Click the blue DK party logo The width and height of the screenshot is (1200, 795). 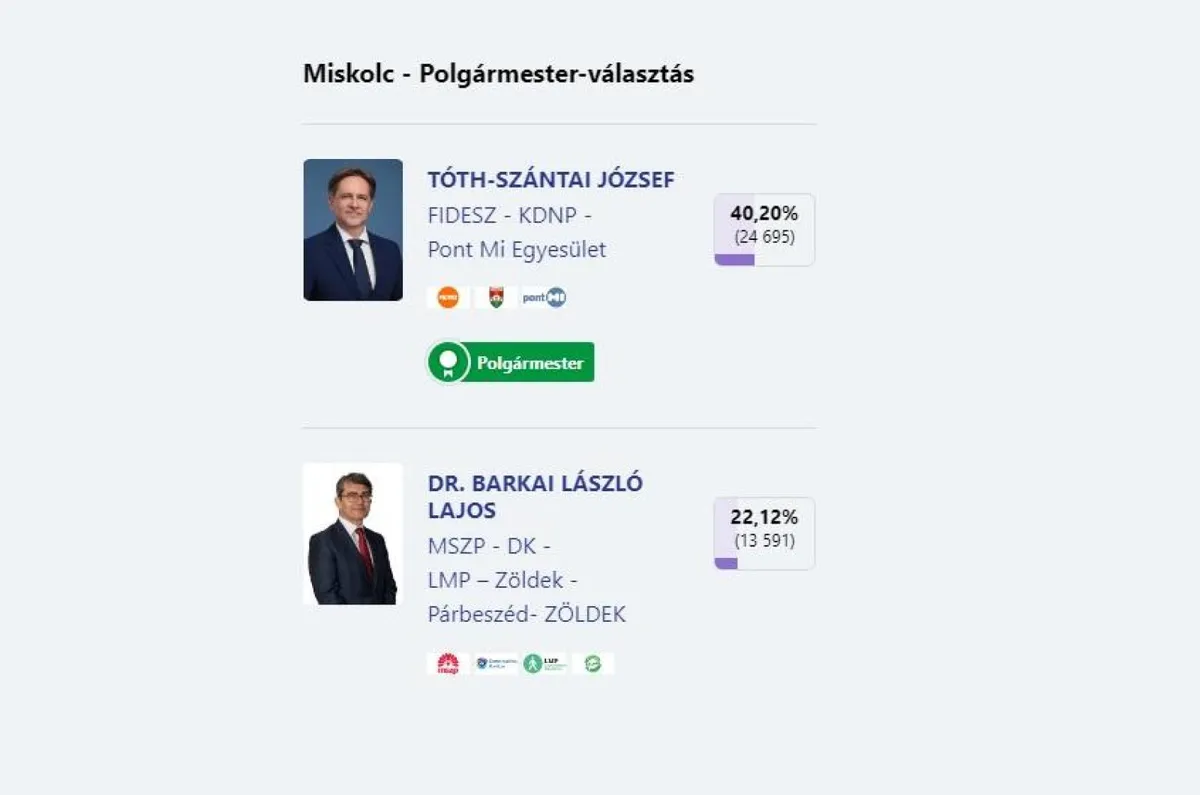click(496, 663)
